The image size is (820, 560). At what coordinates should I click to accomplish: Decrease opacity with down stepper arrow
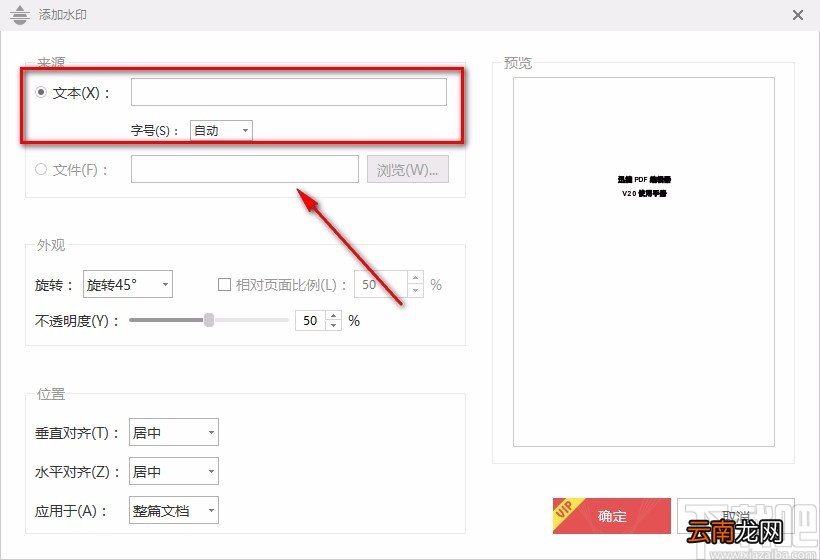pyautogui.click(x=334, y=325)
